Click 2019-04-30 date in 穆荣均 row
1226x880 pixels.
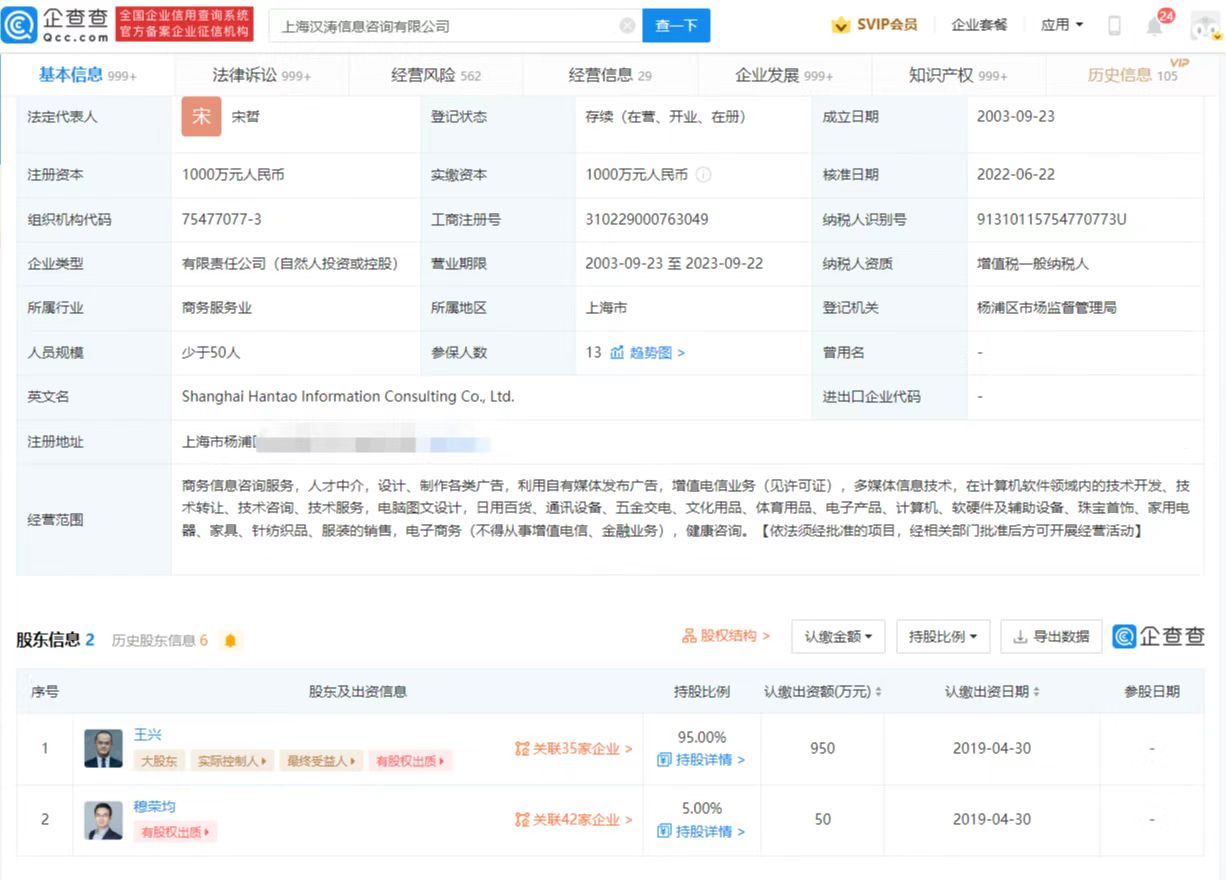pos(992,820)
